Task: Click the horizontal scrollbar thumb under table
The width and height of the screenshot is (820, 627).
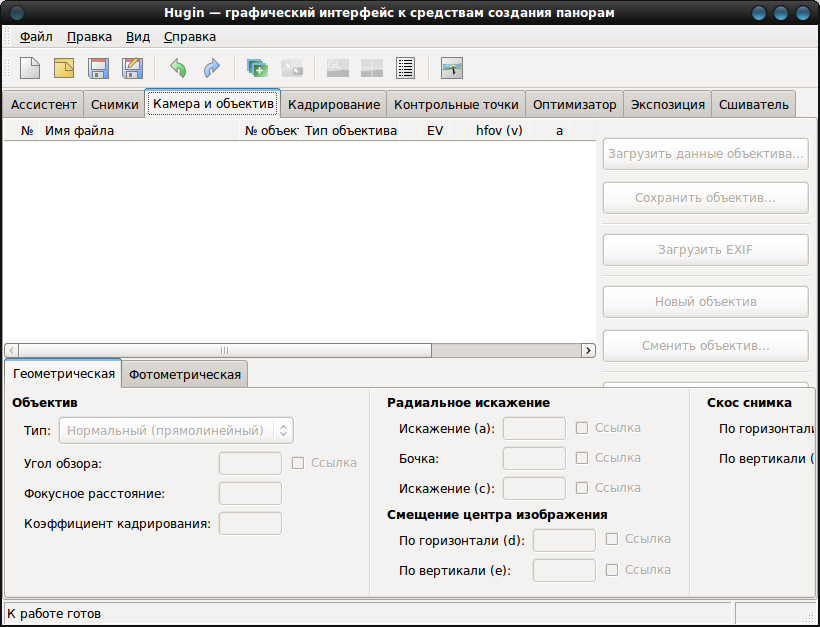Action: (225, 350)
